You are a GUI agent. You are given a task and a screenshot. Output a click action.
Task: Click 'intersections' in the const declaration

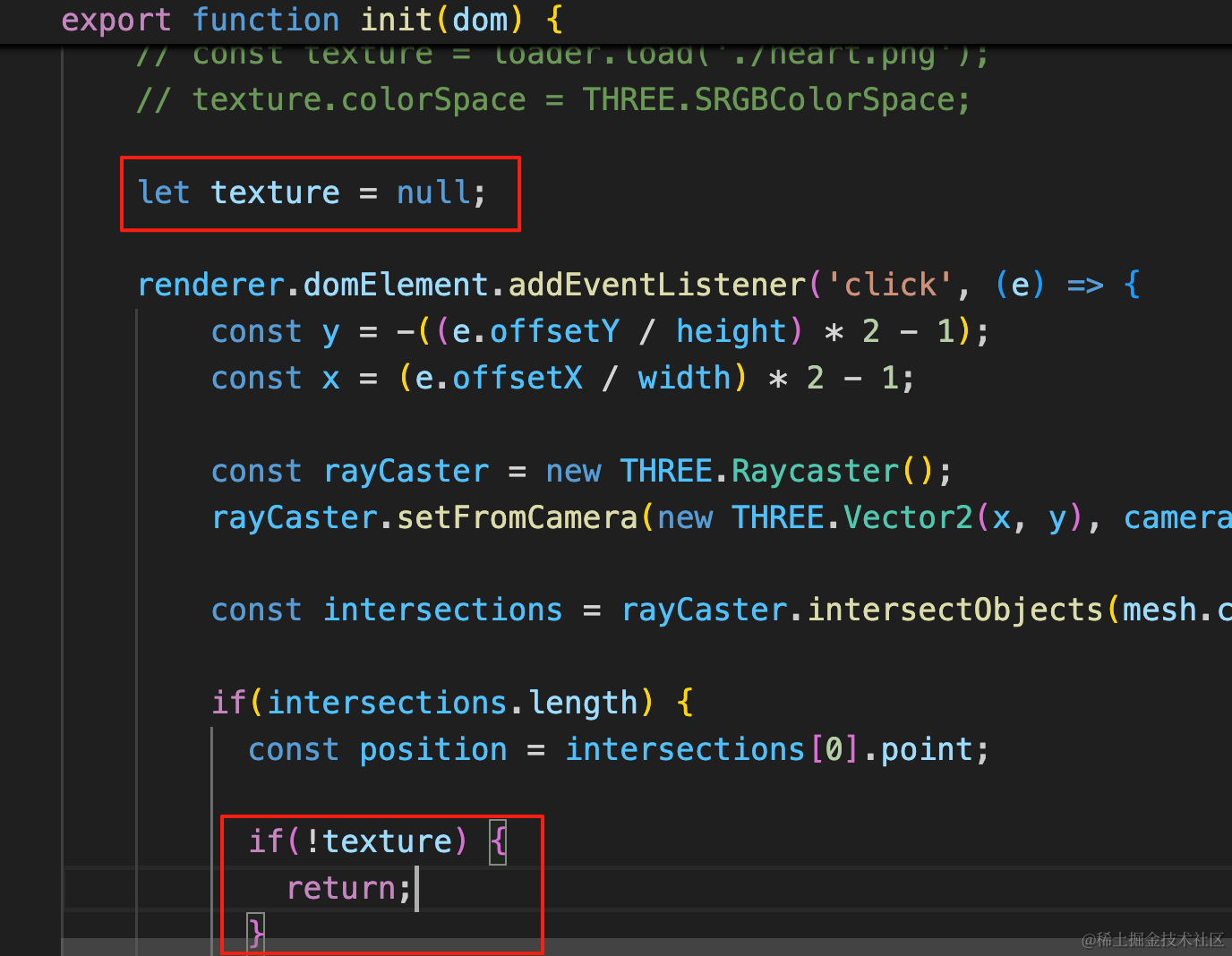click(x=442, y=610)
